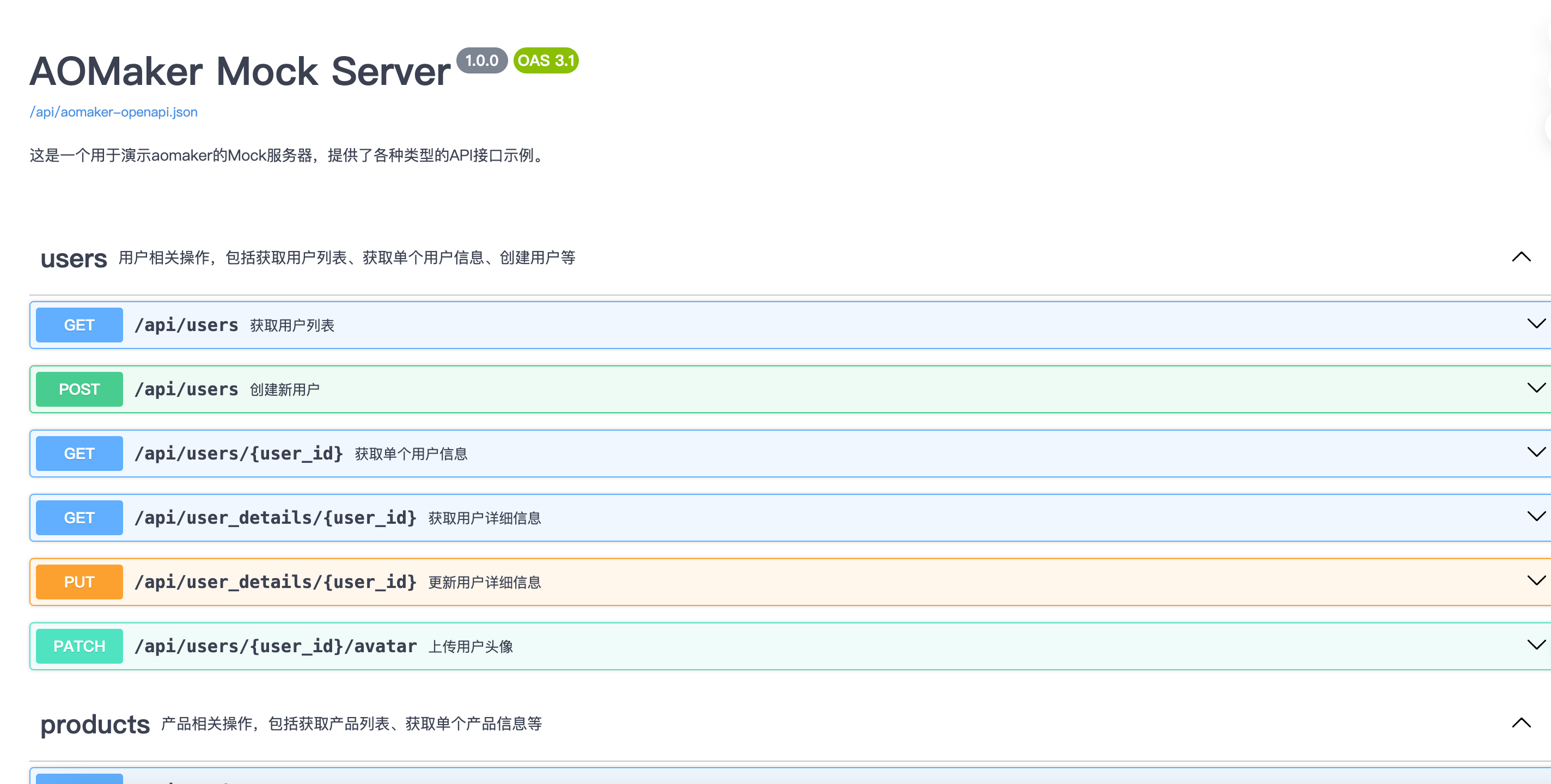Click the orange PUT method badge

pos(79,582)
